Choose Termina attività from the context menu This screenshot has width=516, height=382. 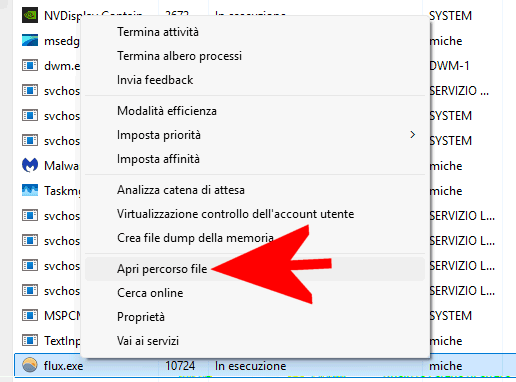pyautogui.click(x=255, y=32)
